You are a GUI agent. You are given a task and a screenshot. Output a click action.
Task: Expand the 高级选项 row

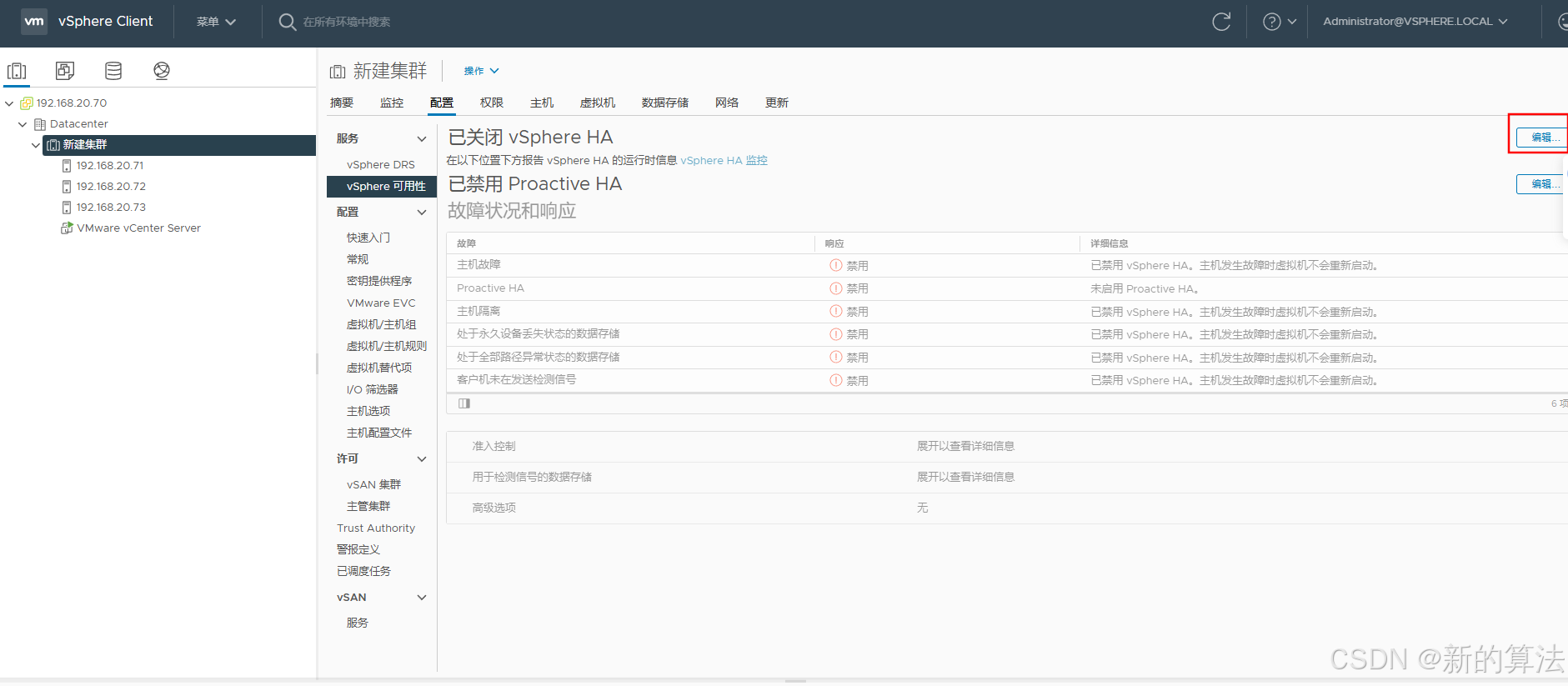click(1007, 508)
